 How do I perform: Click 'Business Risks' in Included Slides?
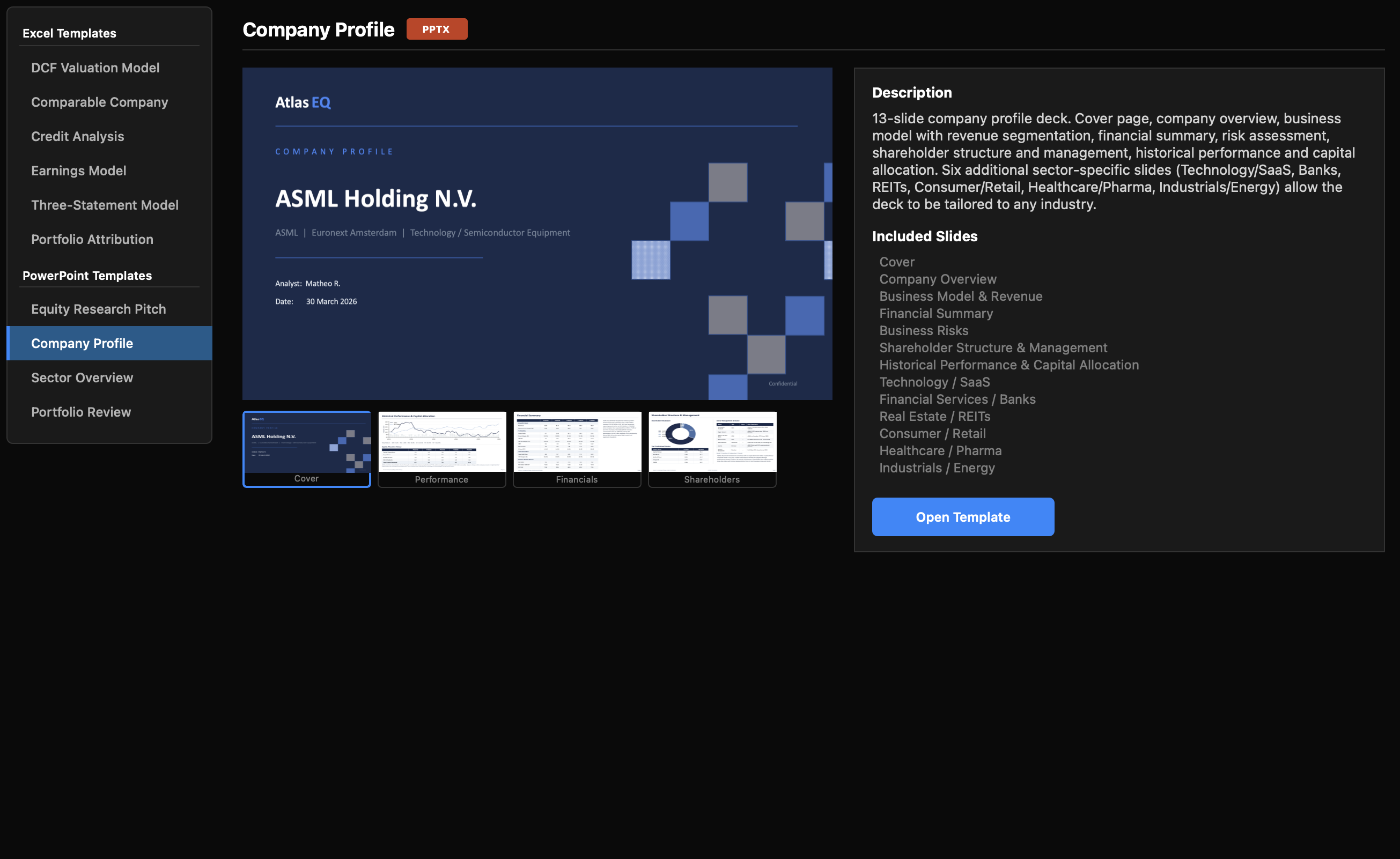924,330
